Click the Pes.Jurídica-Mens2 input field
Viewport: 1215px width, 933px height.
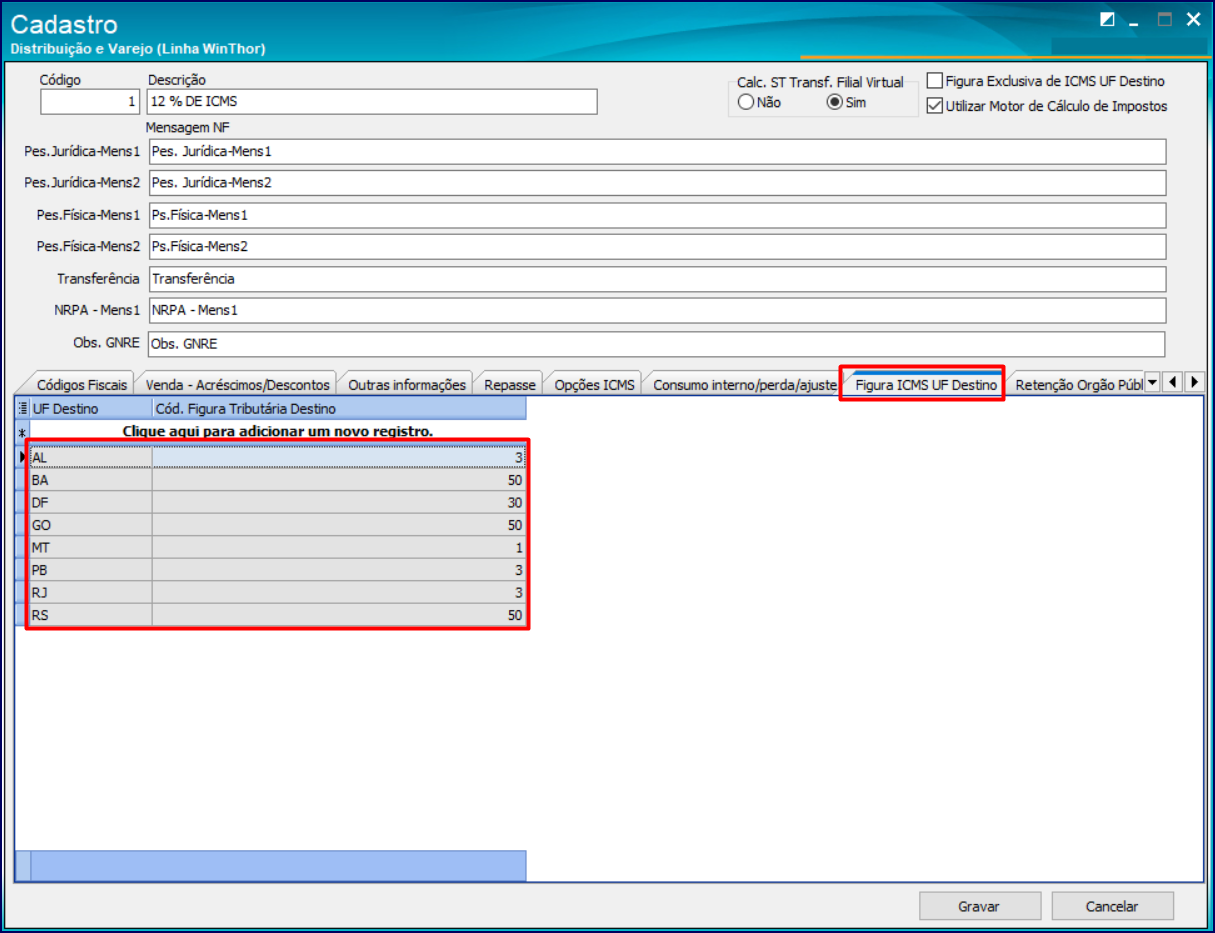[x=657, y=183]
